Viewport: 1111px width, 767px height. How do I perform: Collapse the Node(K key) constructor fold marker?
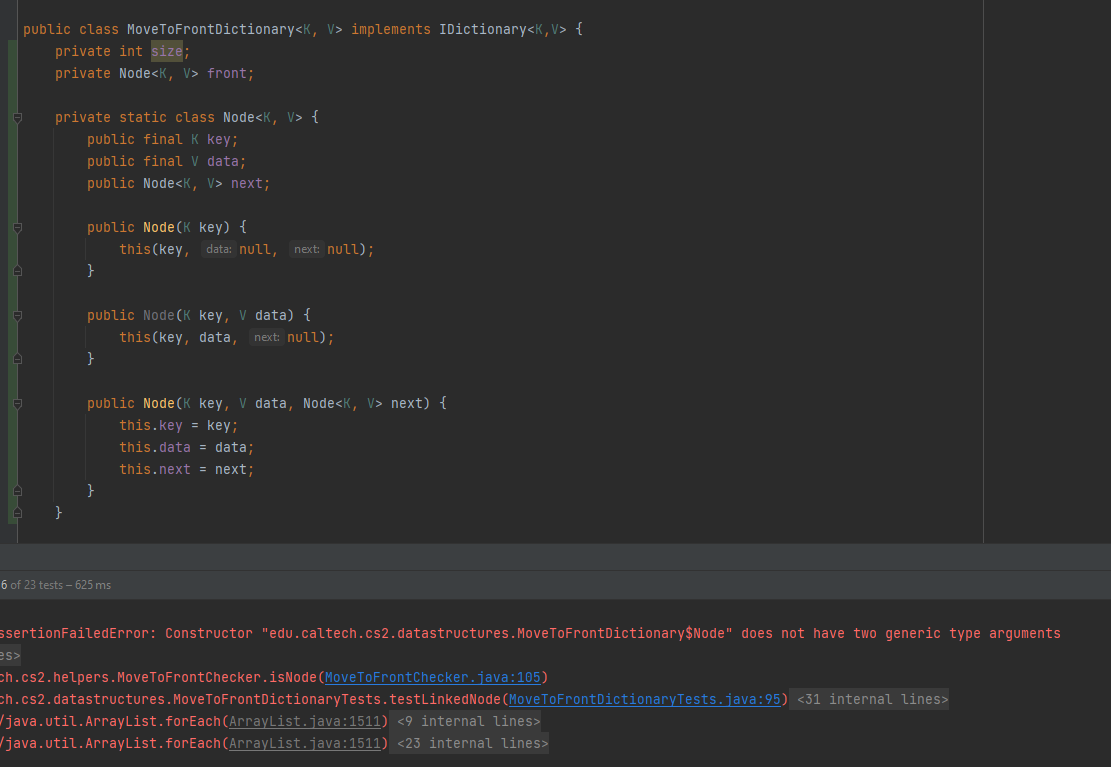[x=17, y=228]
